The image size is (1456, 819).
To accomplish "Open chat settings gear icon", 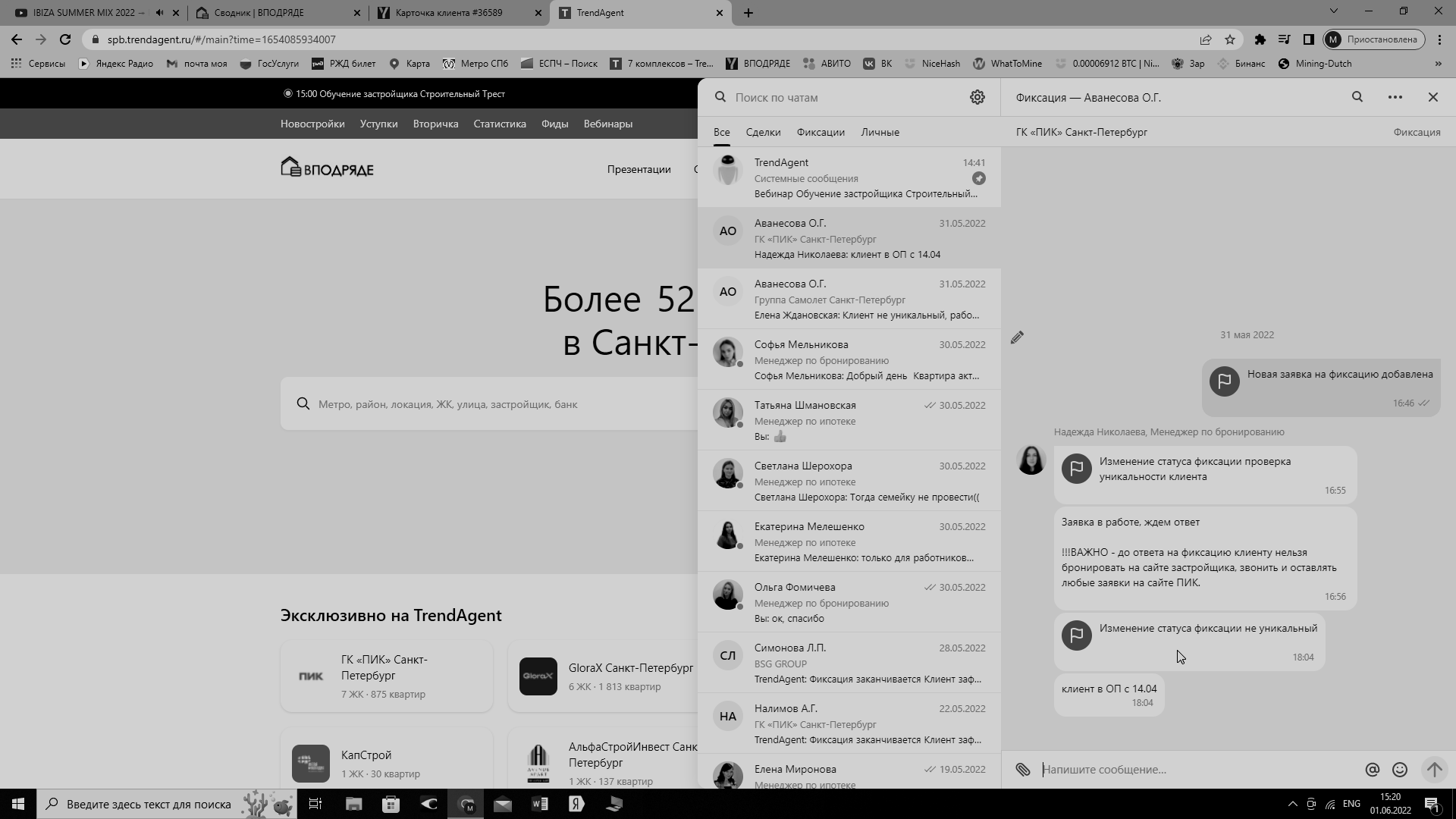I will (x=977, y=97).
